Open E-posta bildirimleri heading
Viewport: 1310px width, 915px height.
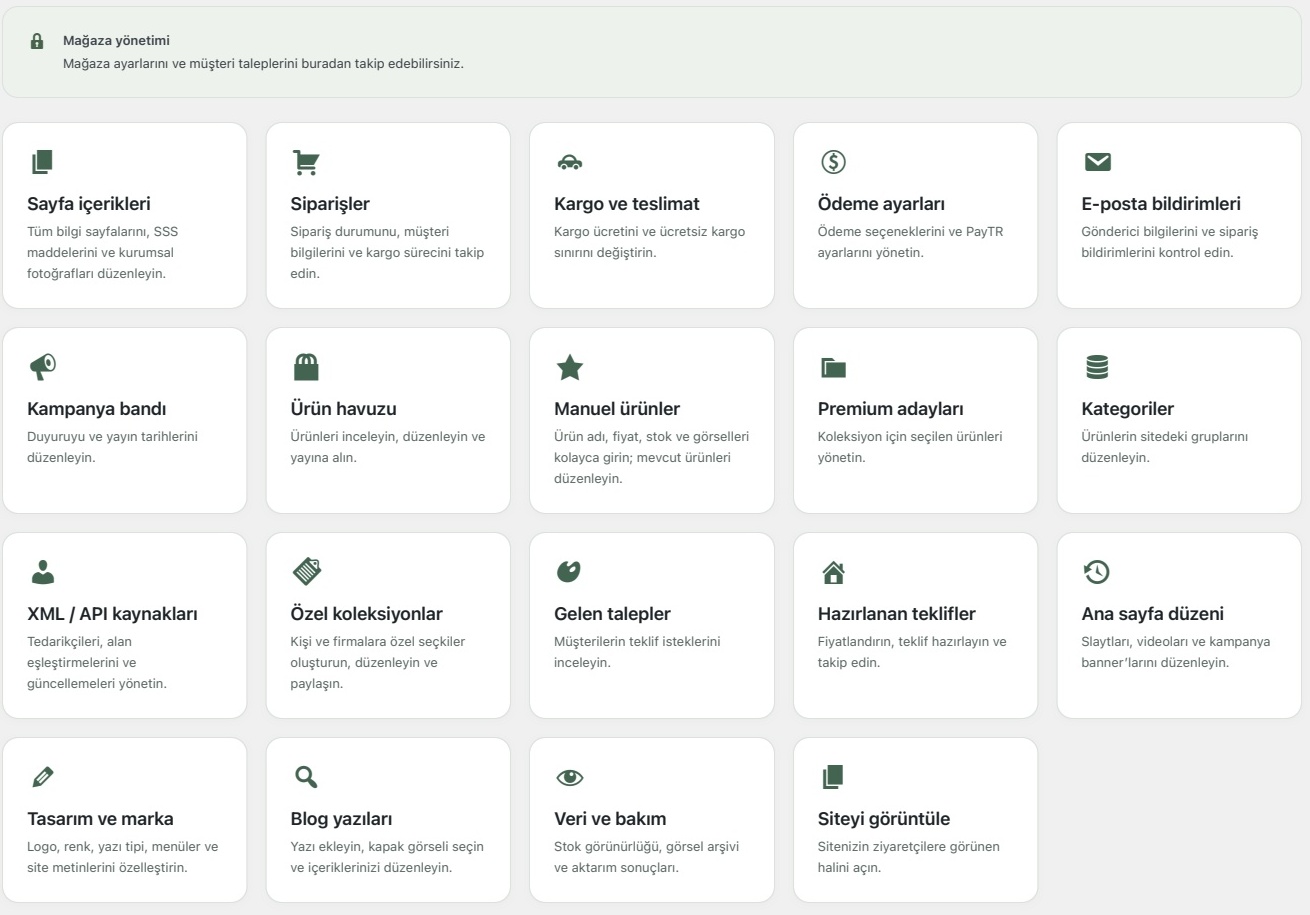[1161, 204]
